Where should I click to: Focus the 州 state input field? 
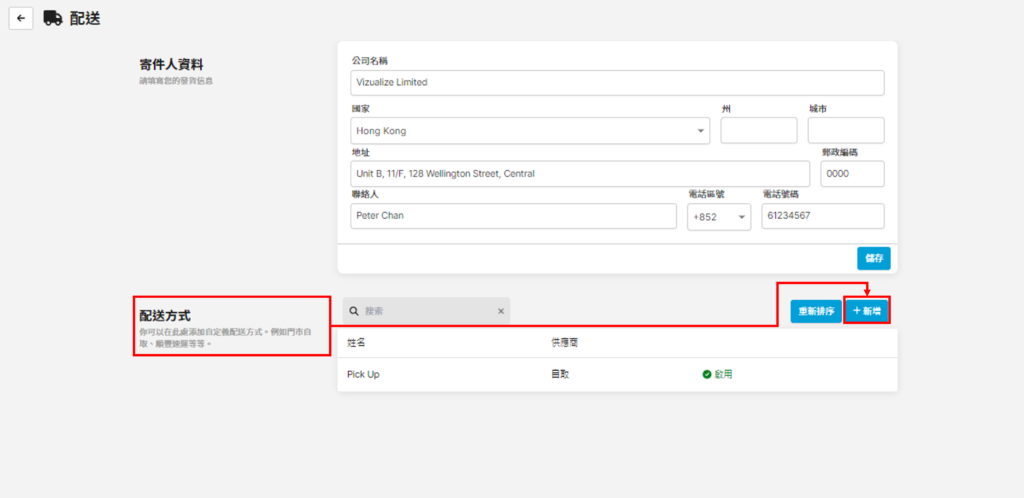758,131
